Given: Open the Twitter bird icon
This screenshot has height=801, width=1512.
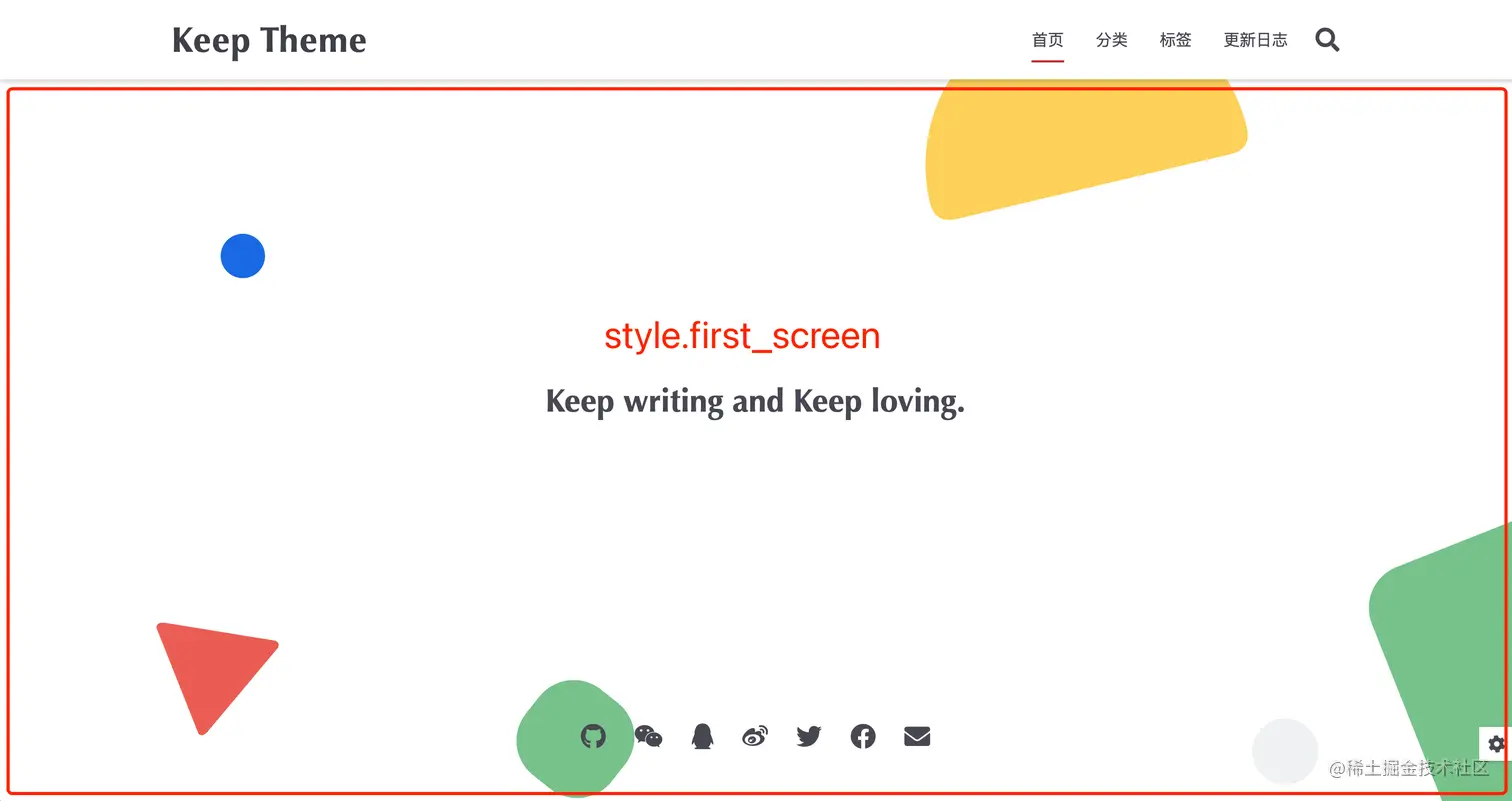Looking at the screenshot, I should [x=809, y=737].
